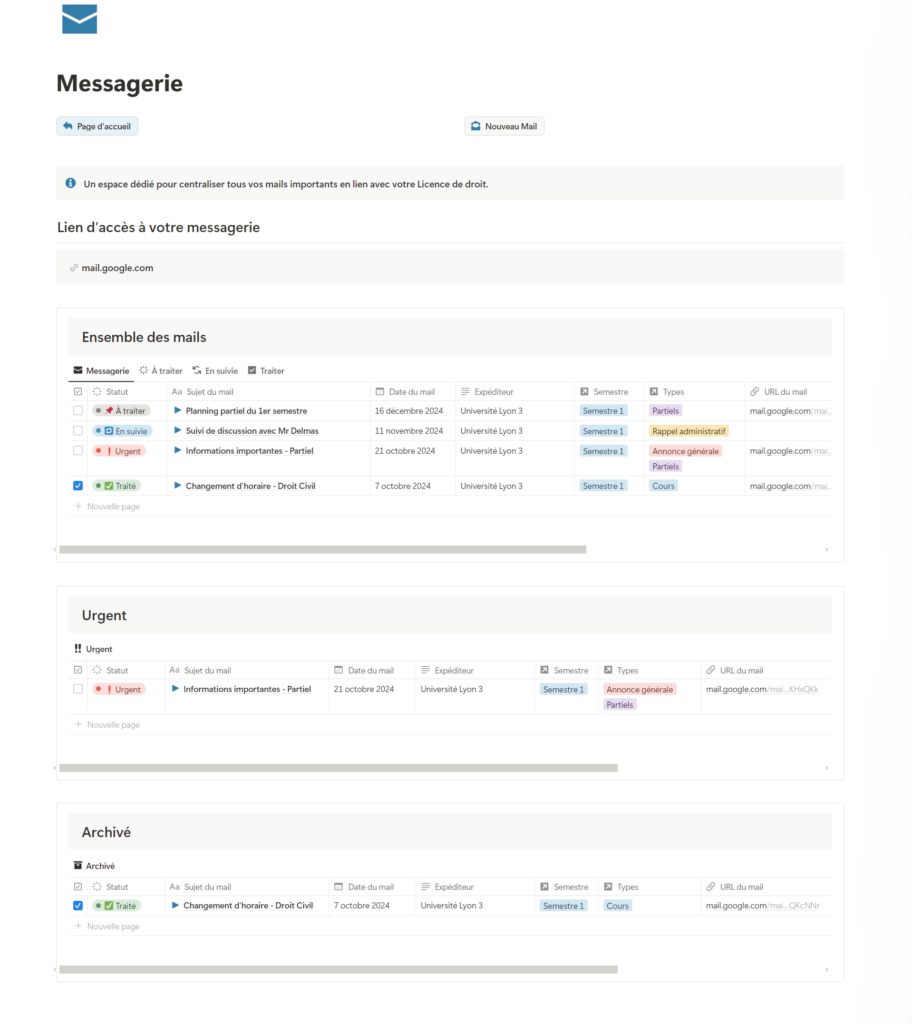Click the horizontal scrollbar under Ensemble des mails

(x=322, y=549)
